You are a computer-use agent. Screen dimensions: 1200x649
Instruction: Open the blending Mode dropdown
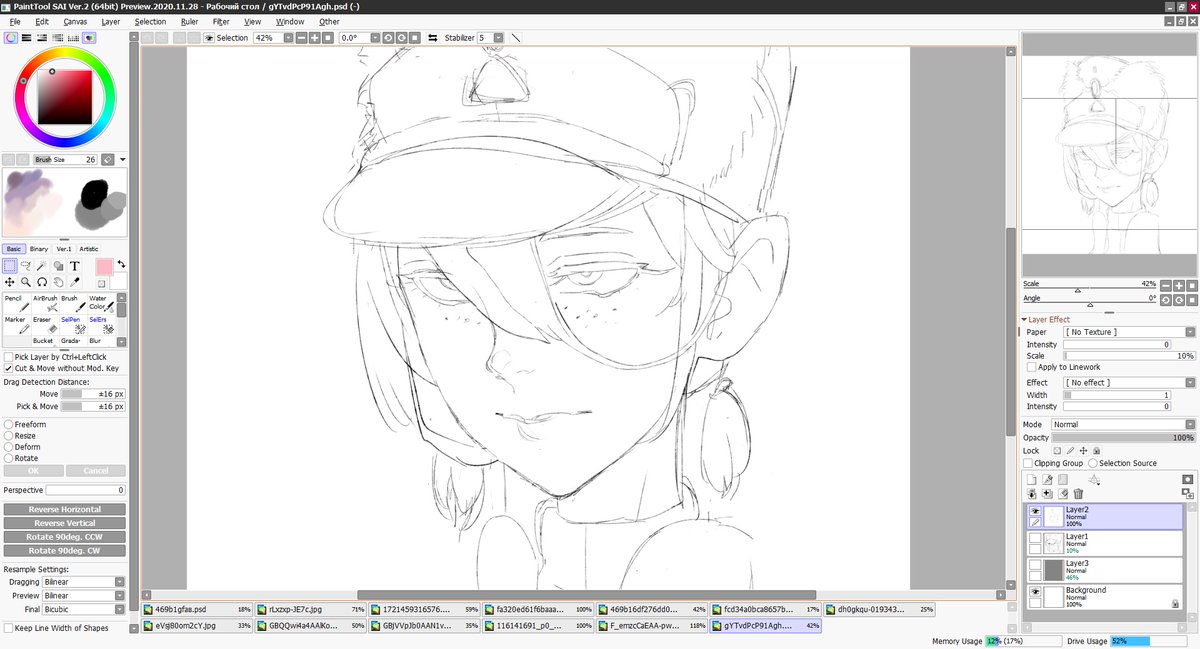[1190, 425]
